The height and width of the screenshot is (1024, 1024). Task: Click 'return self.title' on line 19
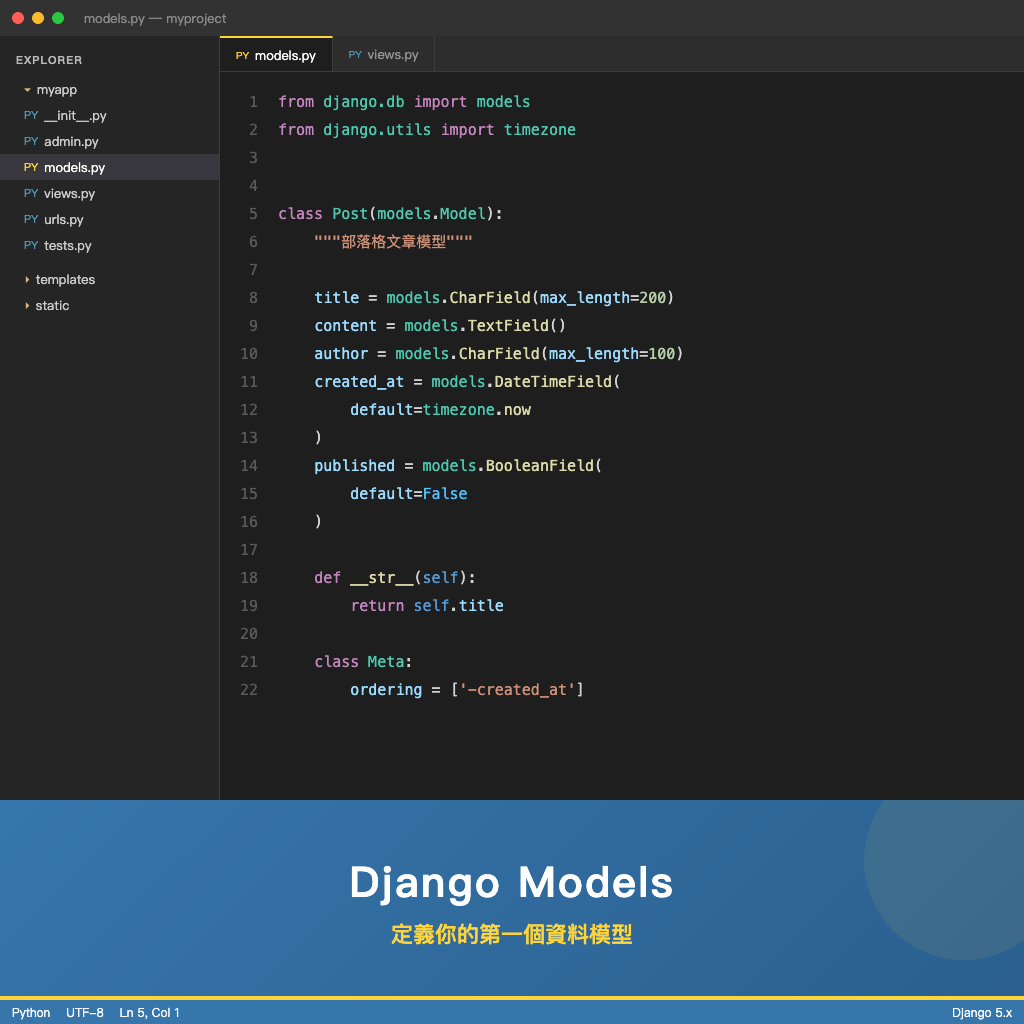pyautogui.click(x=427, y=606)
